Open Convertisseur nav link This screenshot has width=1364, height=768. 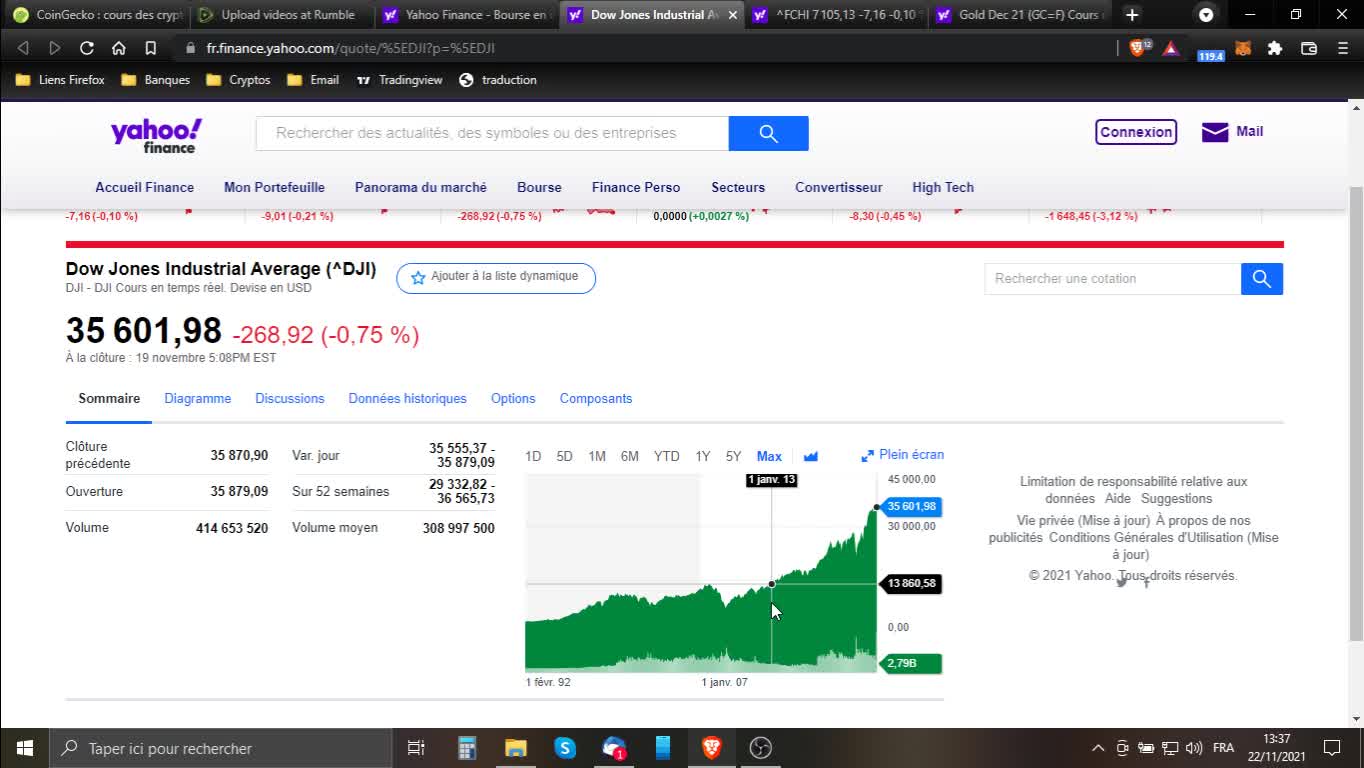point(838,187)
